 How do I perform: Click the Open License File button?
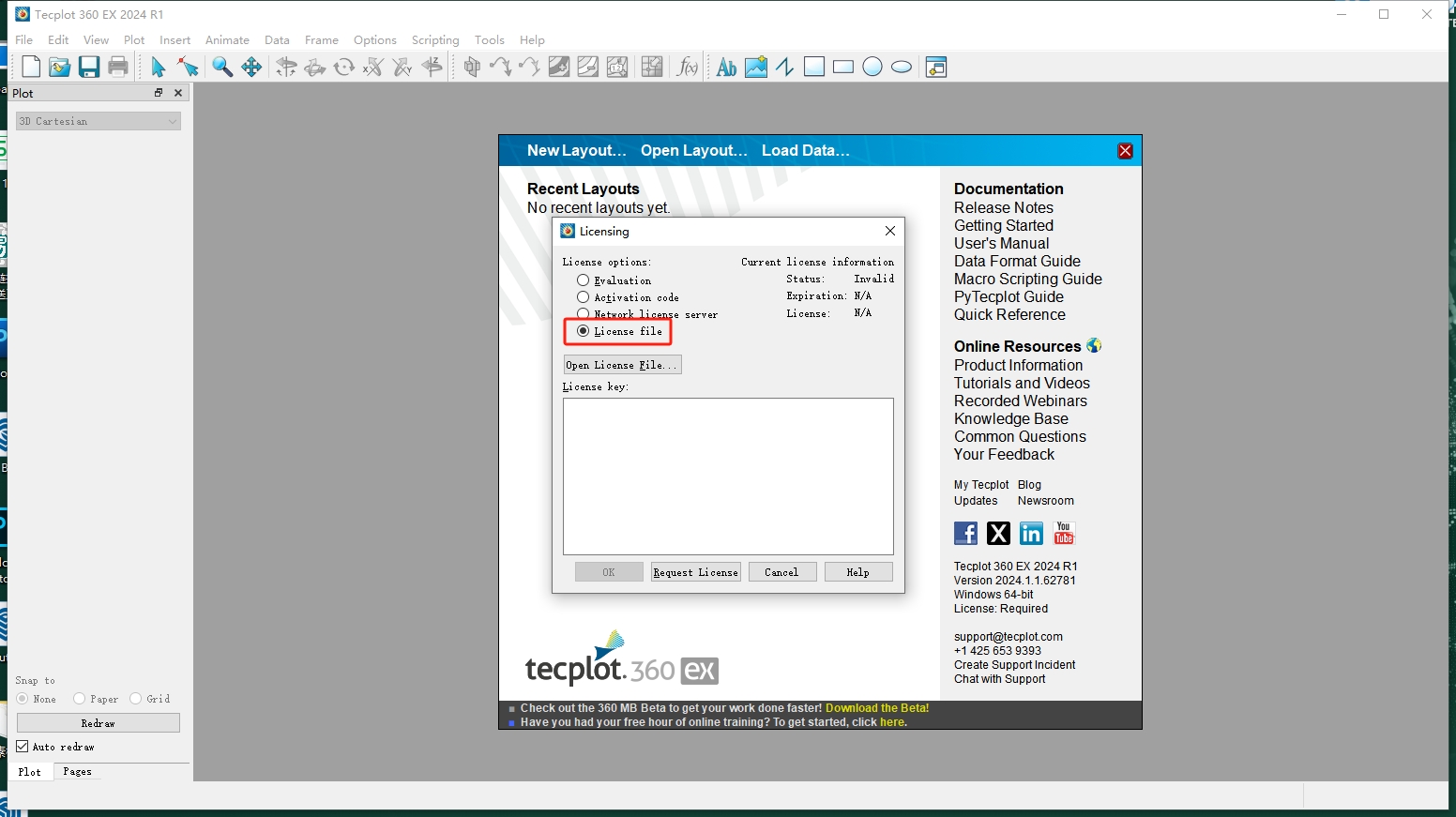(x=622, y=365)
